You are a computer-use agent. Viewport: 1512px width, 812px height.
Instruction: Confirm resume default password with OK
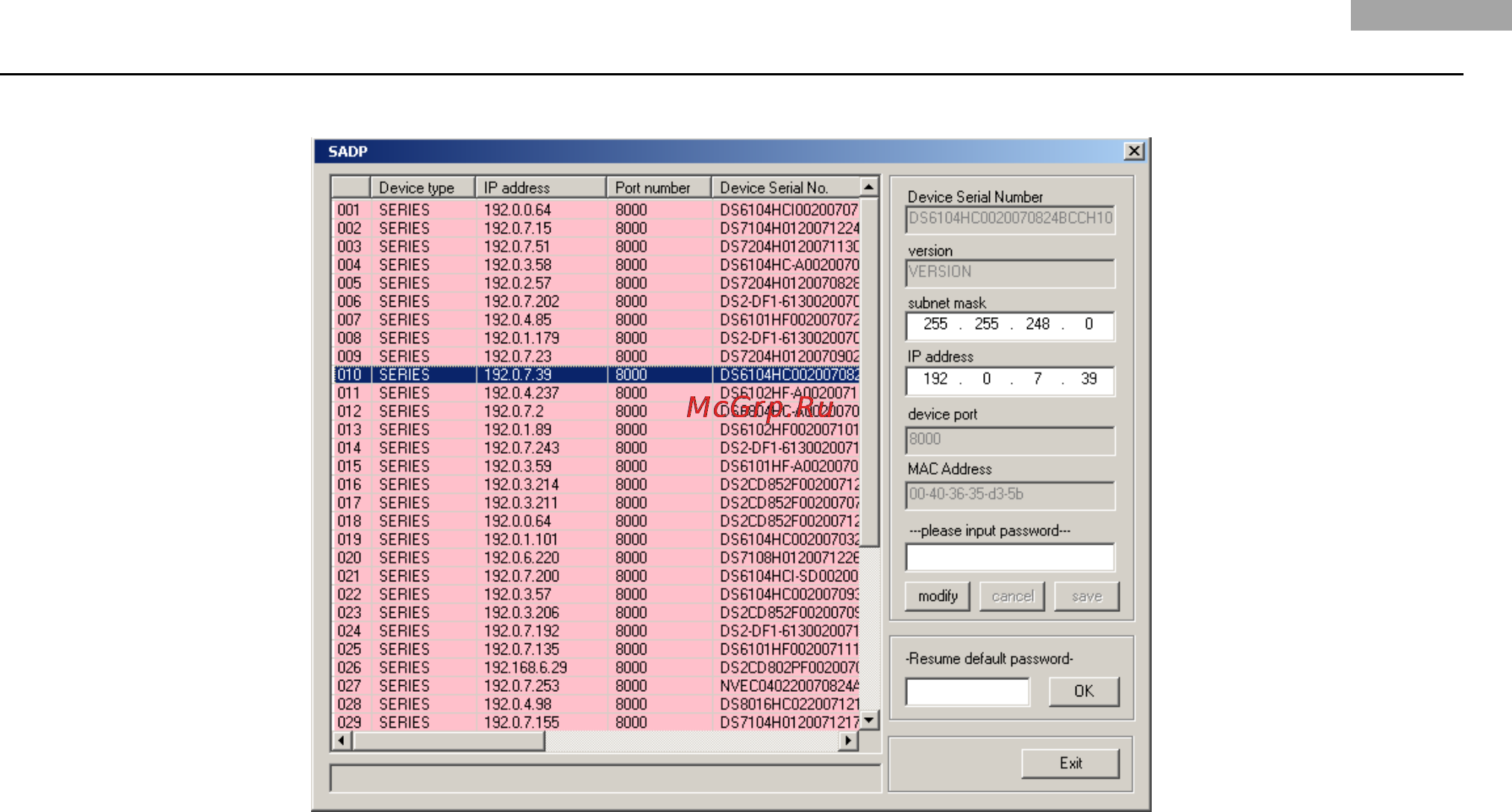(1084, 691)
